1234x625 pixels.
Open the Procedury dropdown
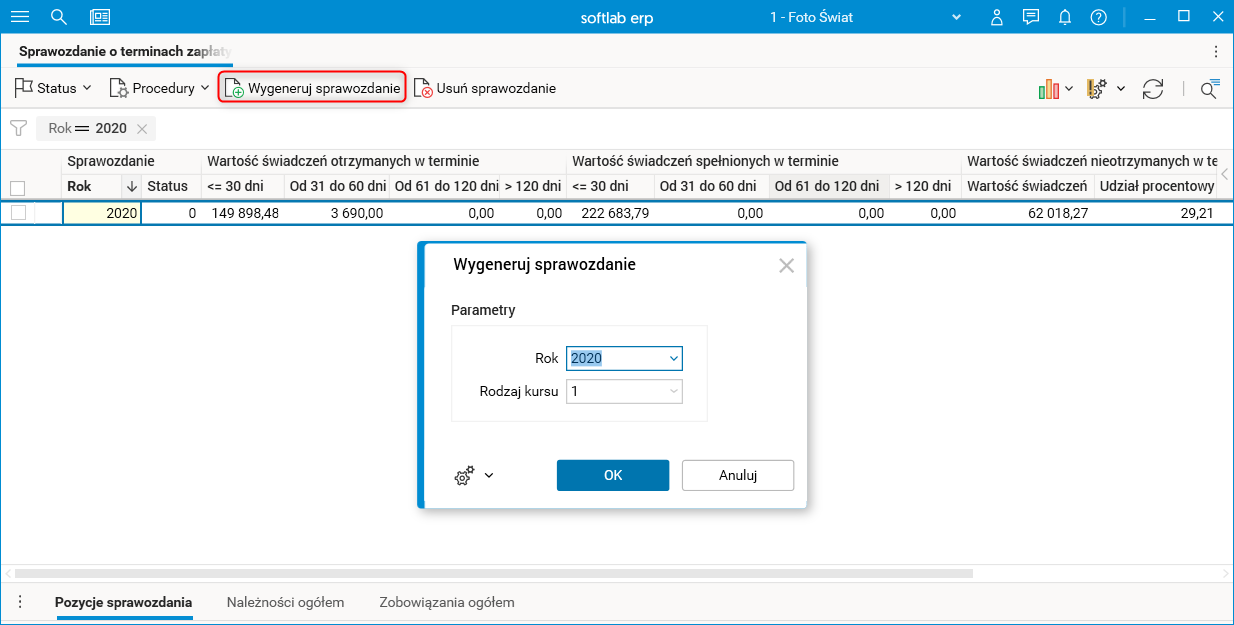159,88
